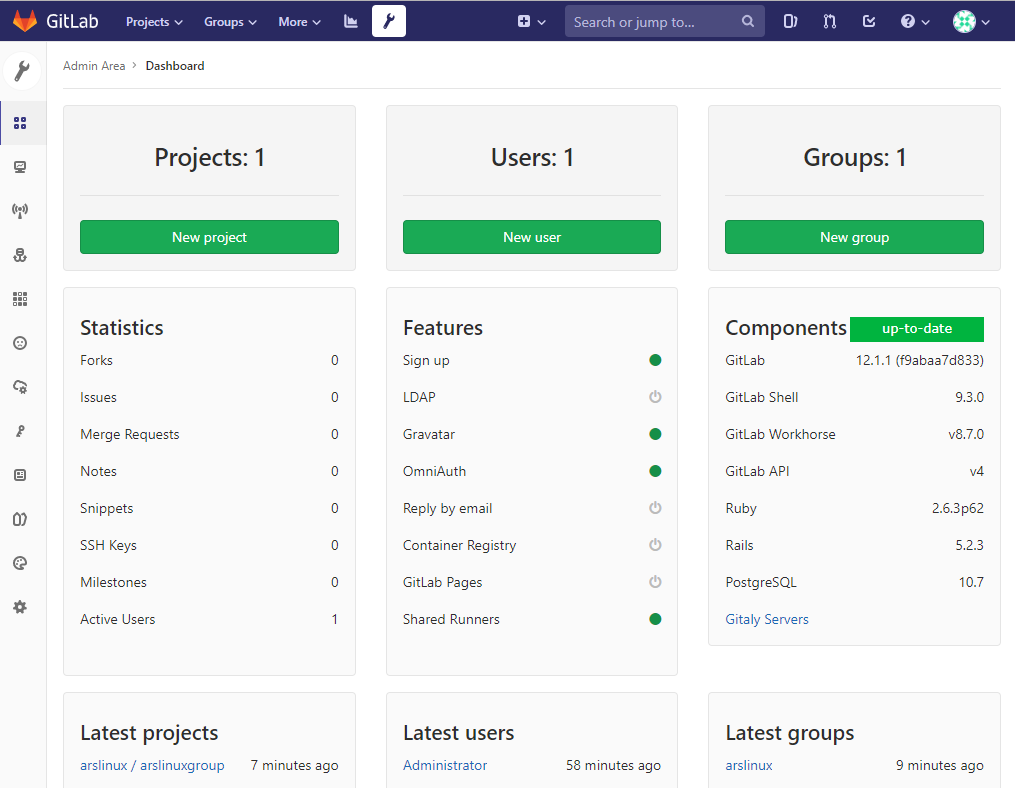Click the Active Users statistics row
The width and height of the screenshot is (1015, 788).
pyautogui.click(x=209, y=620)
